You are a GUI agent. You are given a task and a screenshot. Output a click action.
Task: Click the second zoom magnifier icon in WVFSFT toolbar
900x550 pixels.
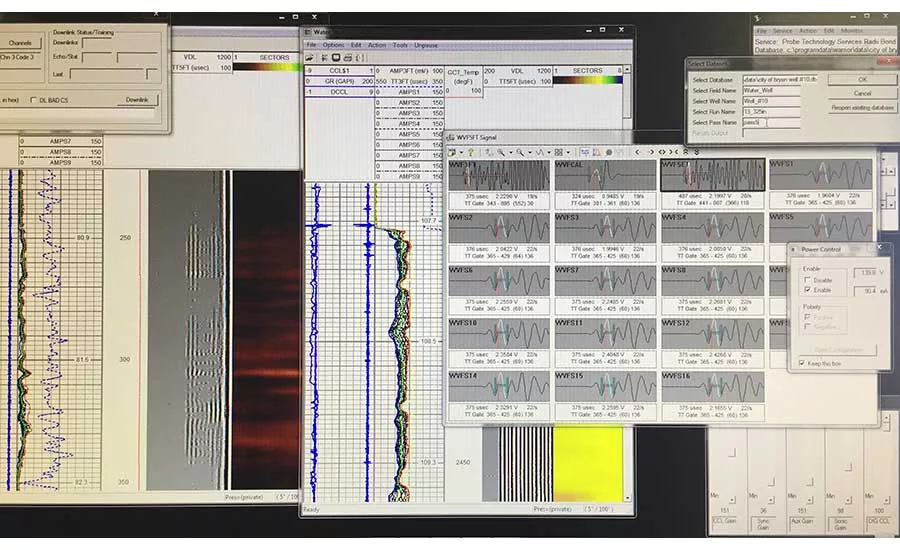pyautogui.click(x=520, y=152)
